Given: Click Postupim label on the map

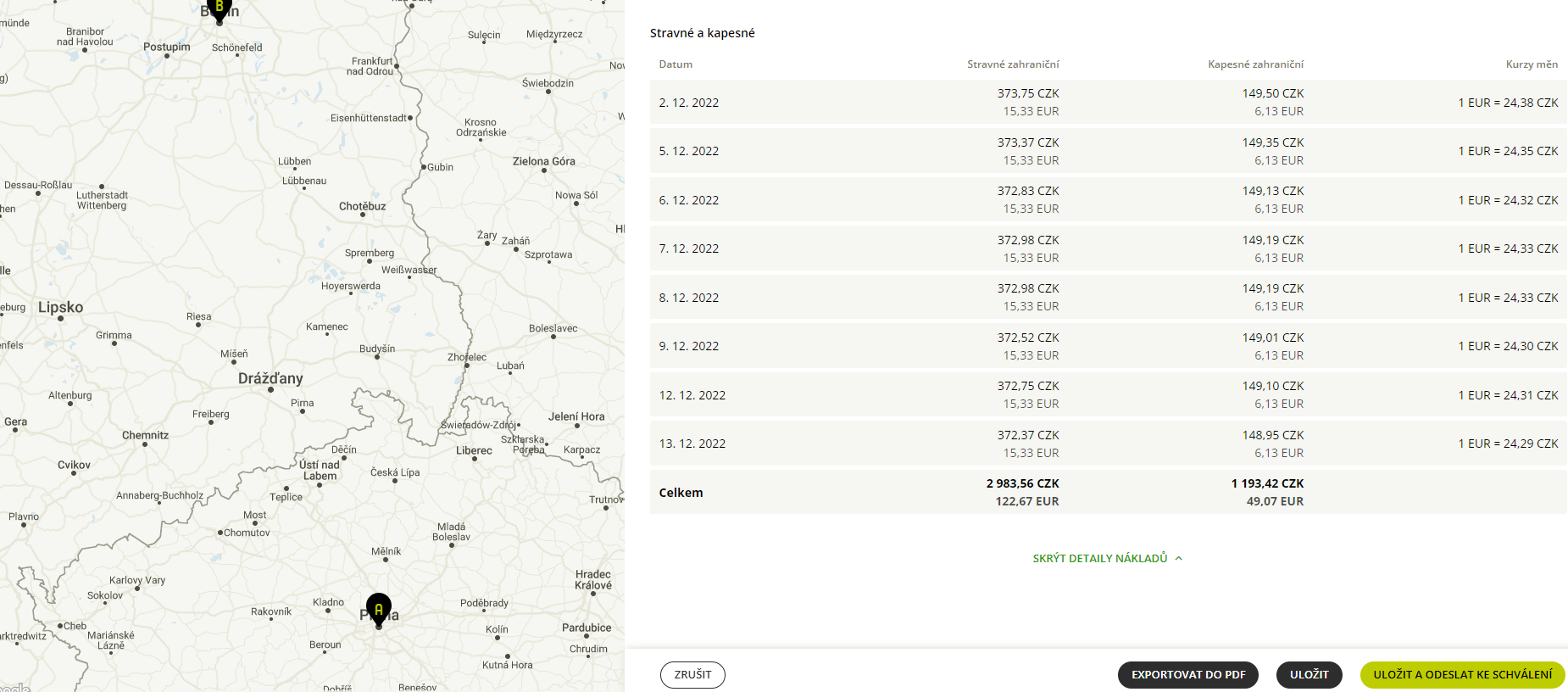Looking at the screenshot, I should click(166, 47).
